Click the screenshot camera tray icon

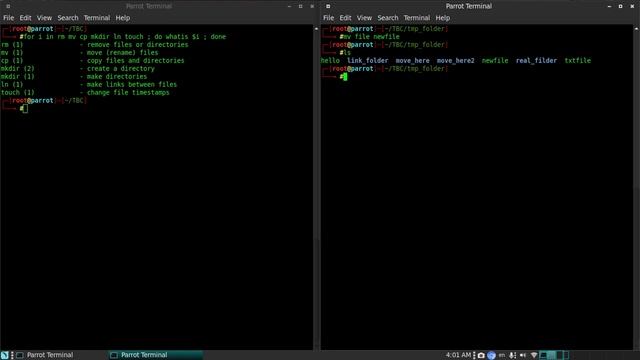click(481, 356)
